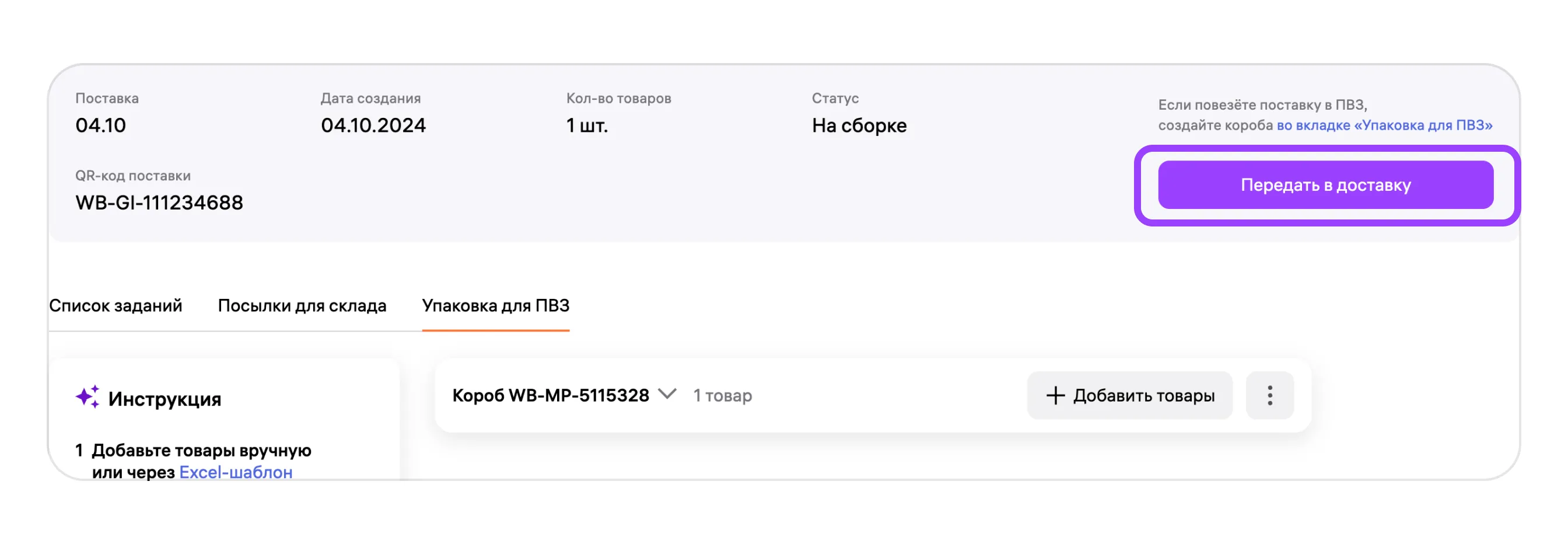The width and height of the screenshot is (1568, 544).
Task: Click the Добавьте товары вручную step text
Action: tap(201, 450)
